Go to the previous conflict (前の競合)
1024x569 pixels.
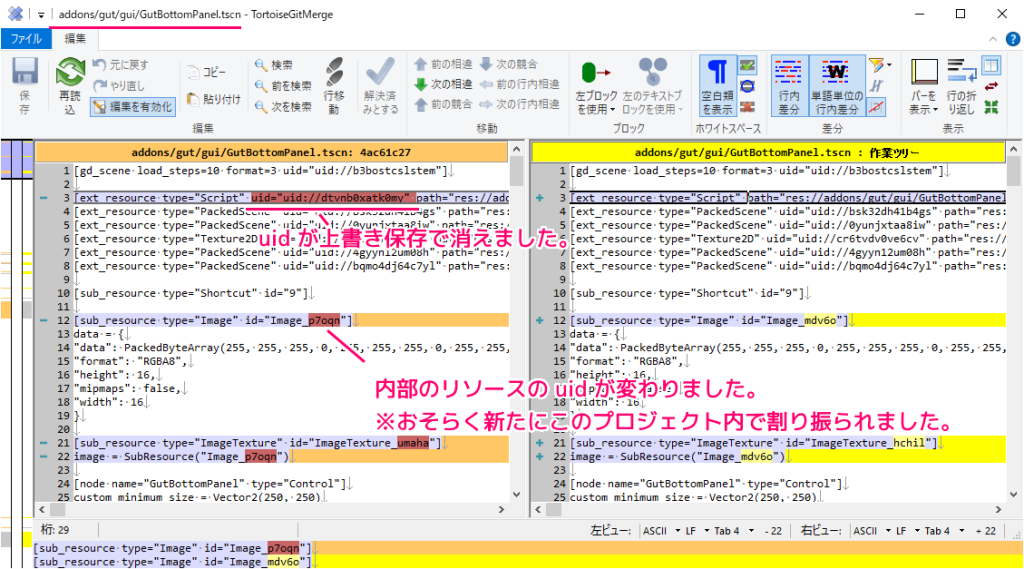(x=443, y=105)
